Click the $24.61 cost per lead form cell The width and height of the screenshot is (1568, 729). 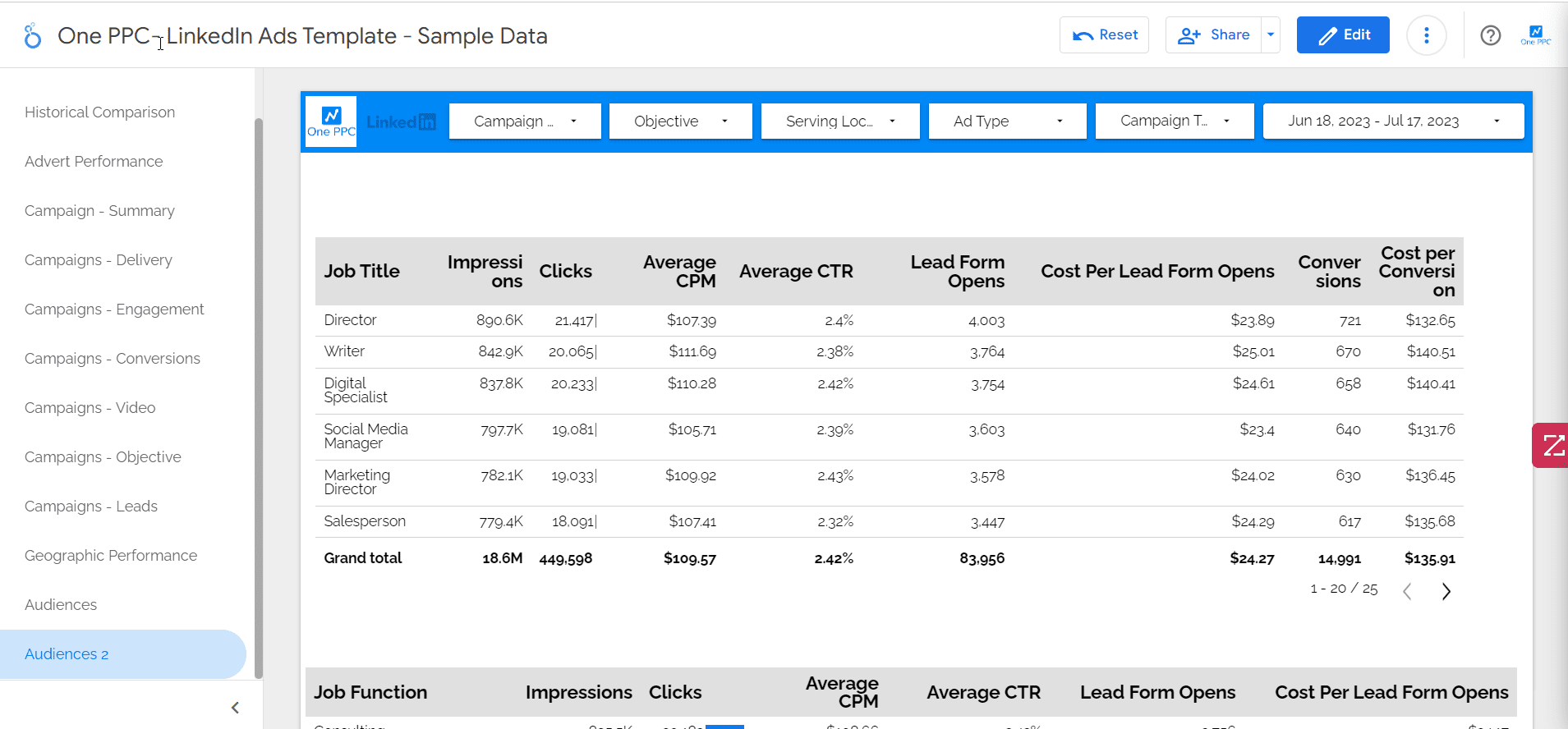1253,383
